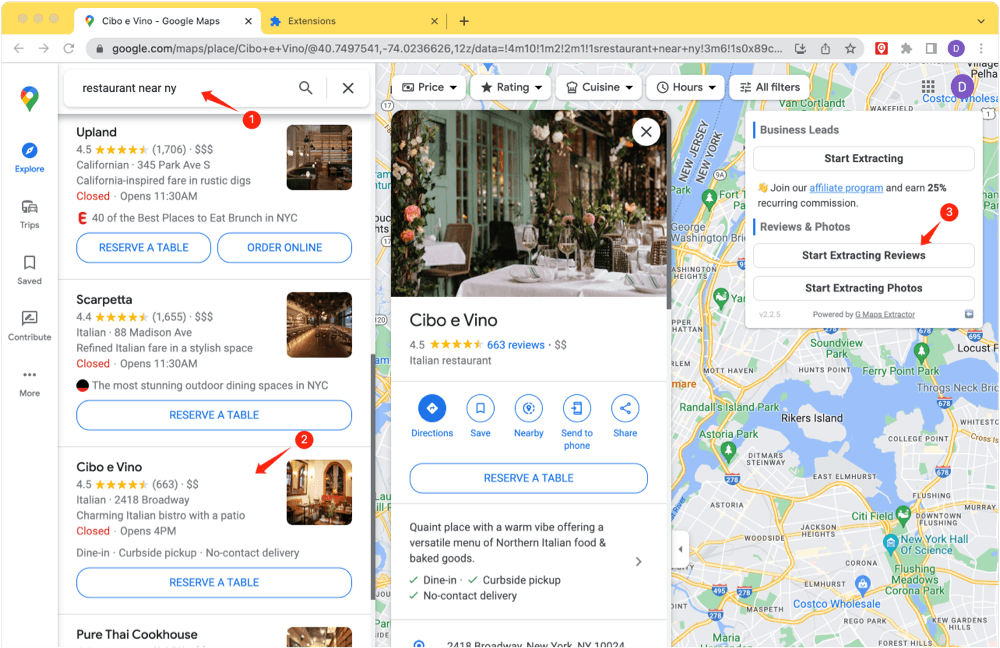Viewport: 1000px width, 648px height.
Task: Click the Google Maps logo pin
Action: (29, 98)
